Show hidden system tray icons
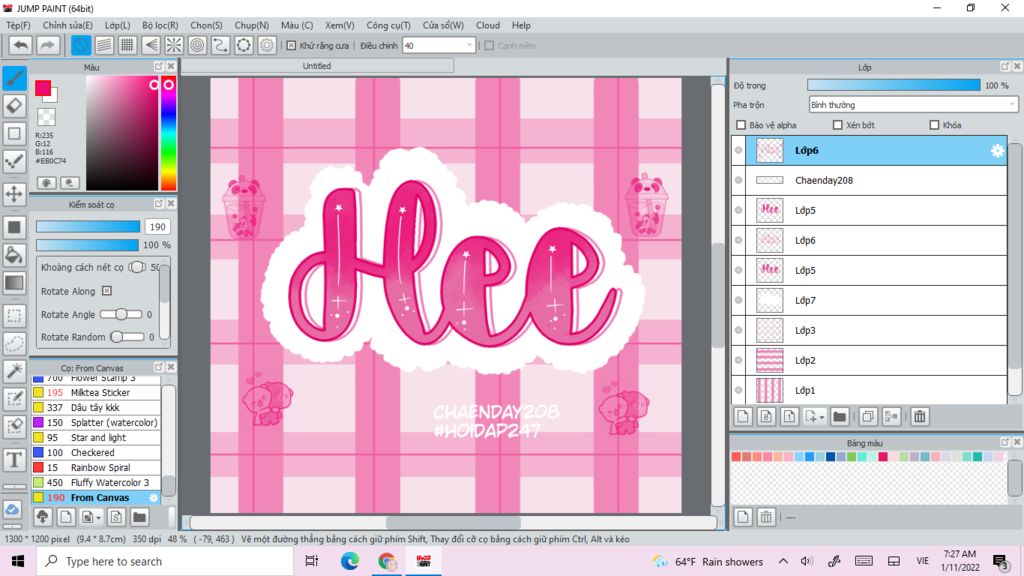 [783, 561]
